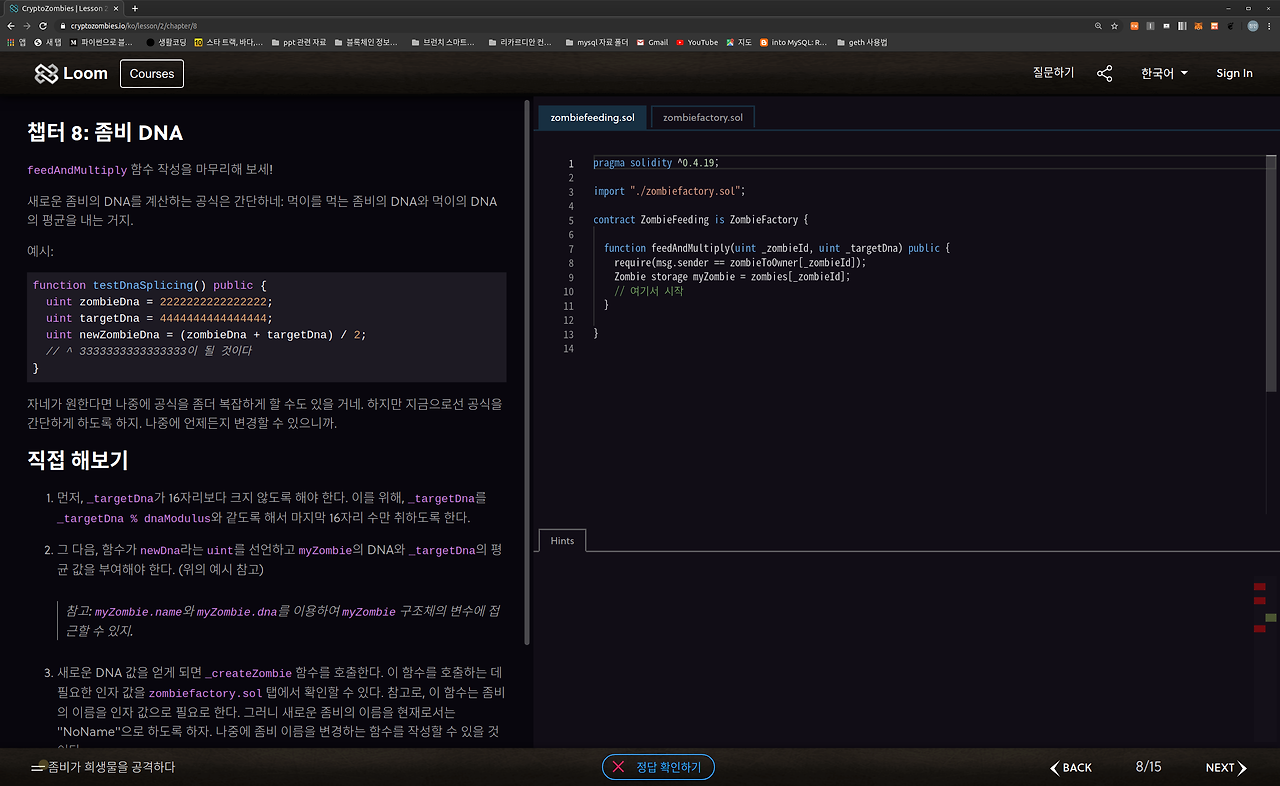Reload the CryptoZombies page

(x=43, y=25)
